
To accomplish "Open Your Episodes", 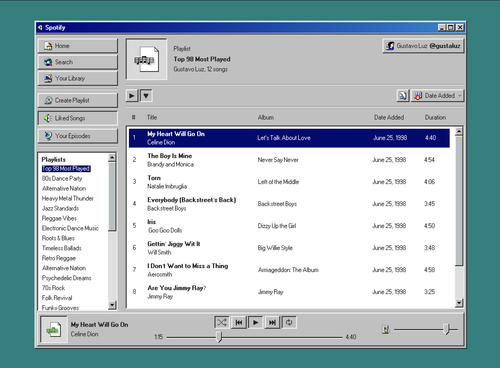I will [x=78, y=136].
